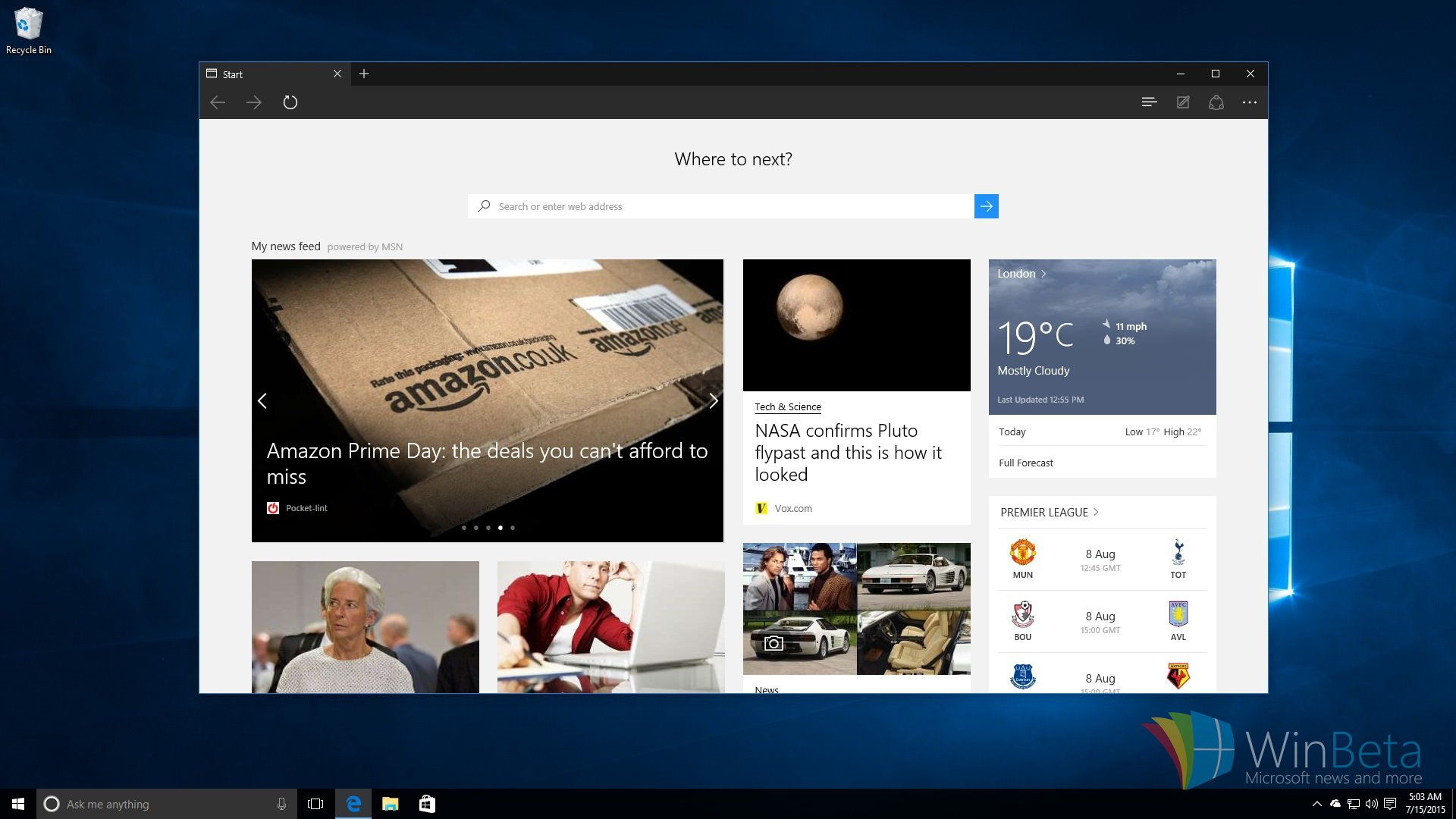Open File Explorer from the taskbar

click(x=390, y=804)
